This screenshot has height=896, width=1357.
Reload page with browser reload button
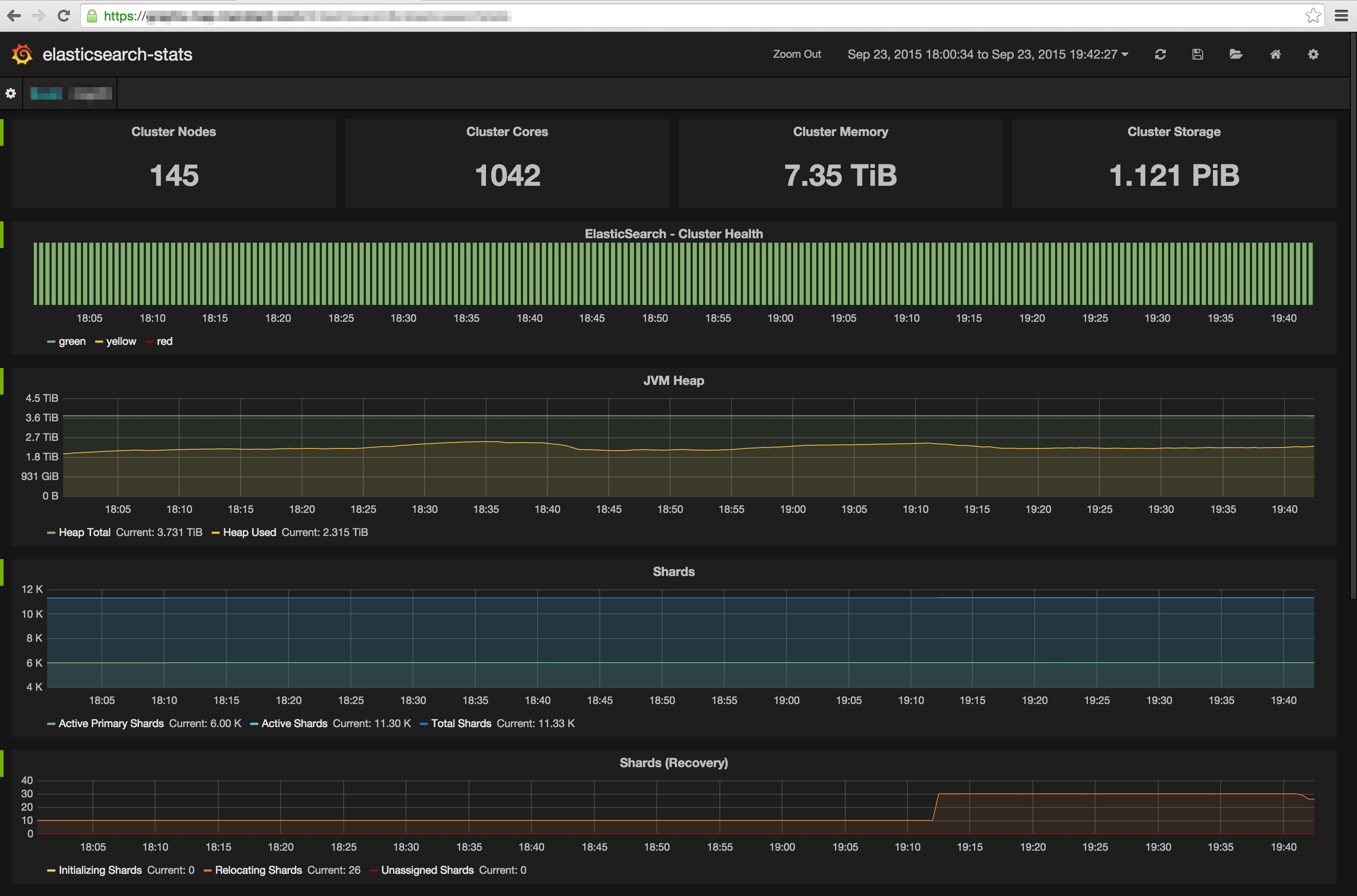(64, 16)
